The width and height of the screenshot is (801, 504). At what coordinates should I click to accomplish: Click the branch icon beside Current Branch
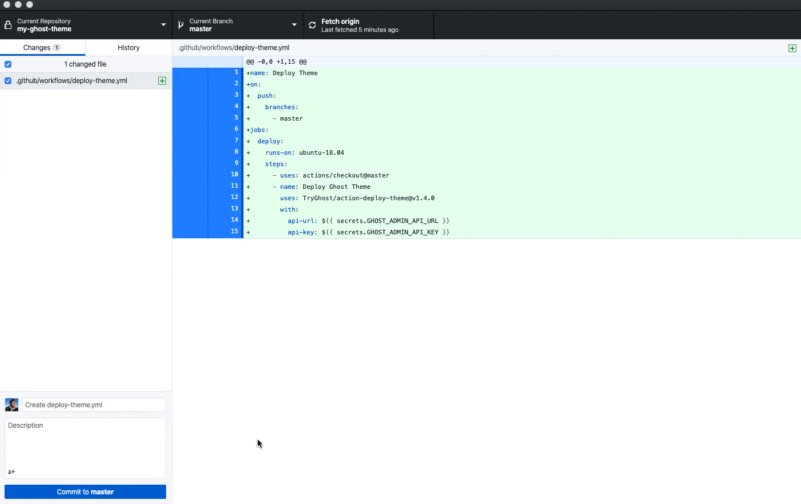tap(180, 24)
